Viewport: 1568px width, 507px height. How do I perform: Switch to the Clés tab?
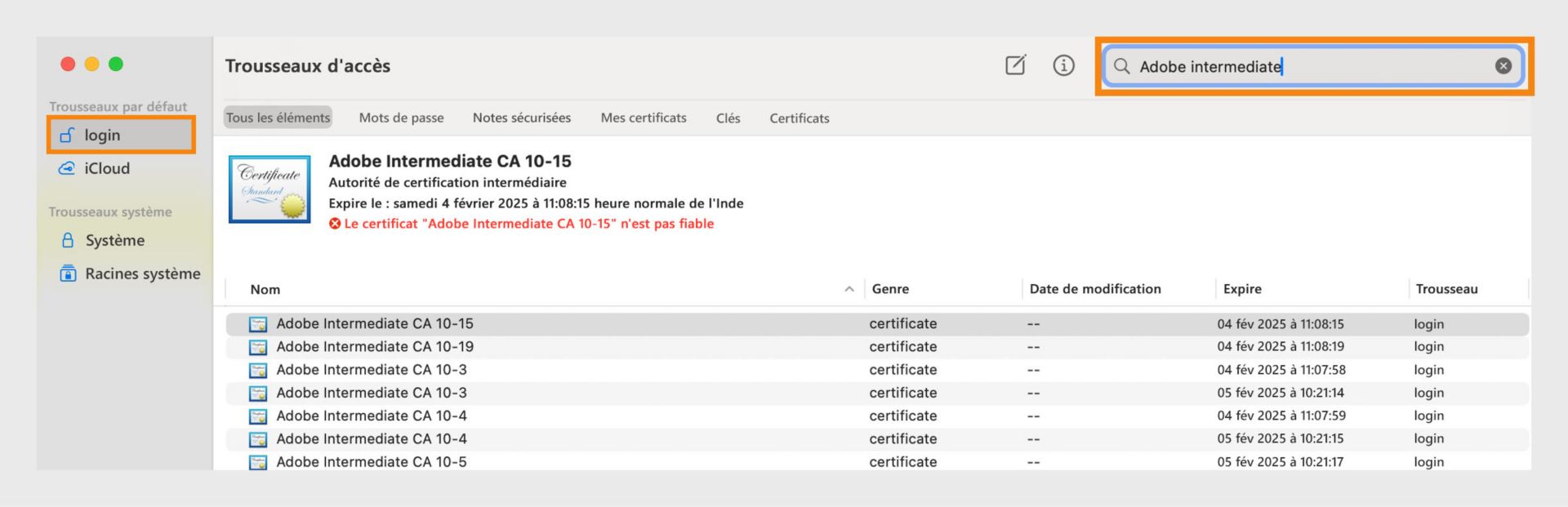(728, 118)
